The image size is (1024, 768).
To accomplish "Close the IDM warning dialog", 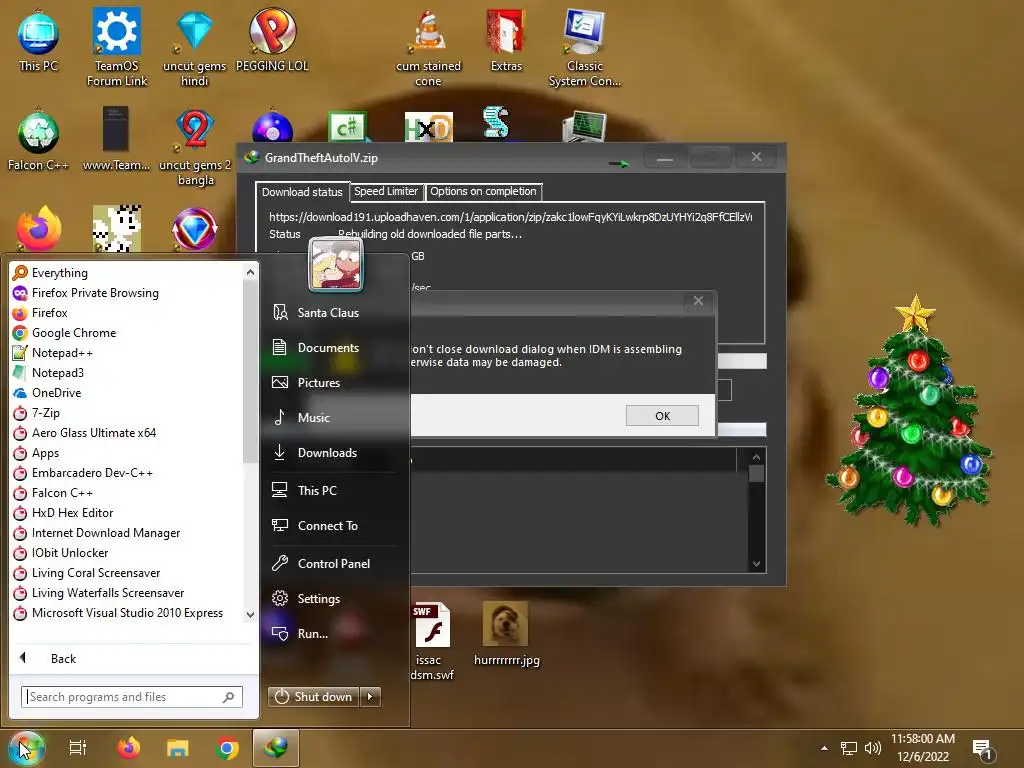I will (698, 301).
